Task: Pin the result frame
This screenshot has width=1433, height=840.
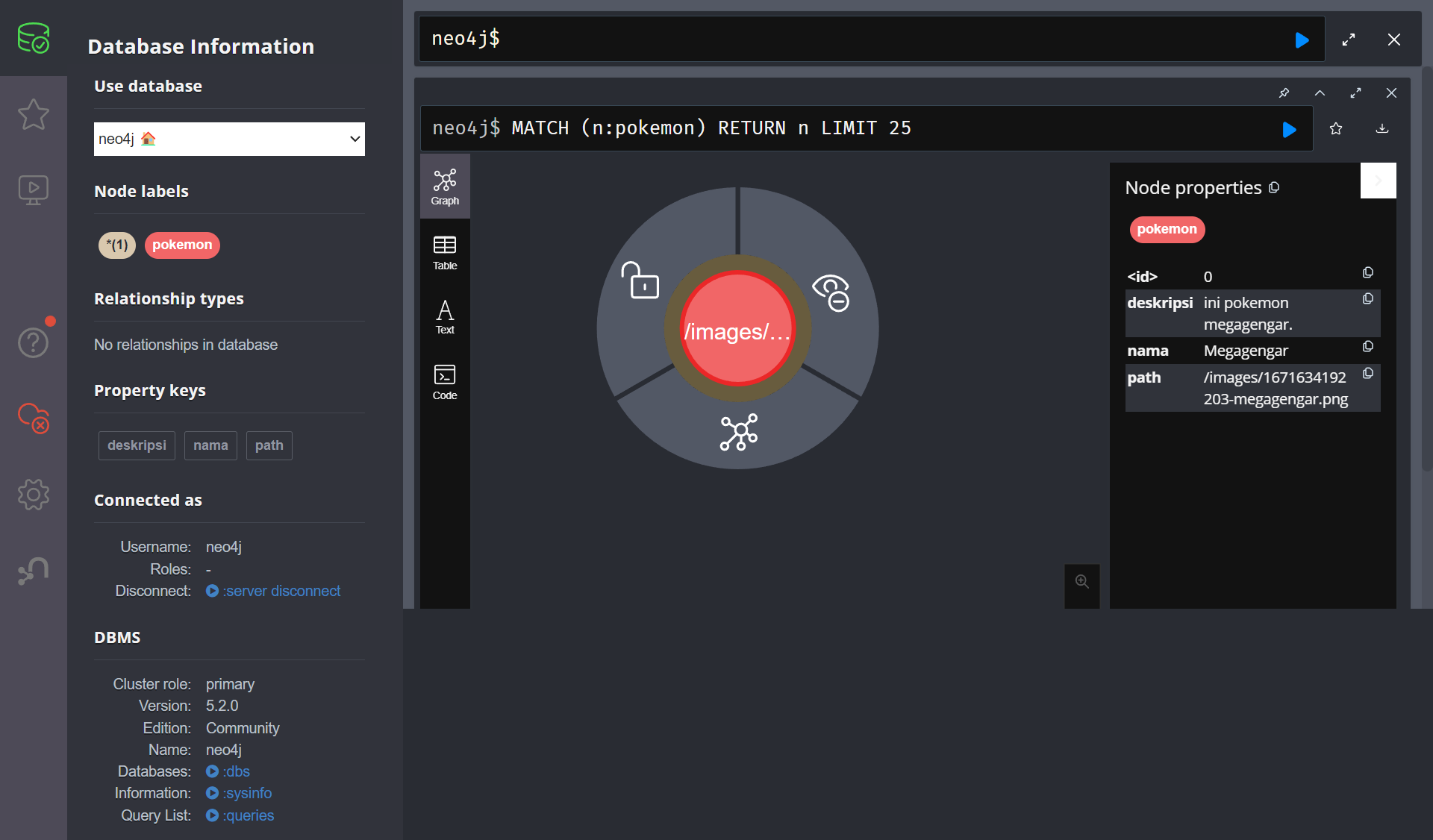Action: [1284, 93]
